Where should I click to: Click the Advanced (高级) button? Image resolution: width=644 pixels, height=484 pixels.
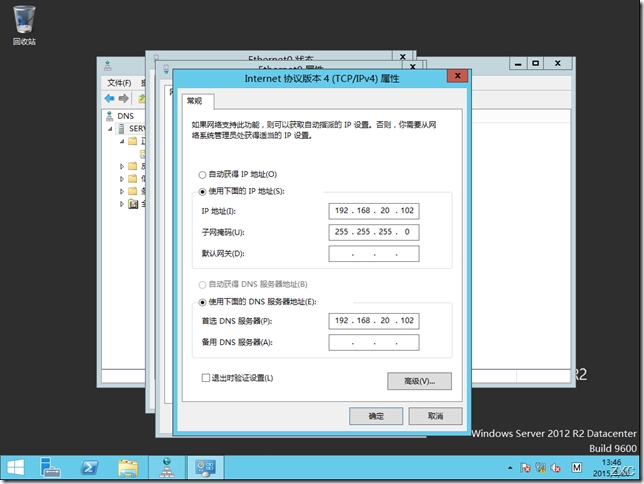419,381
